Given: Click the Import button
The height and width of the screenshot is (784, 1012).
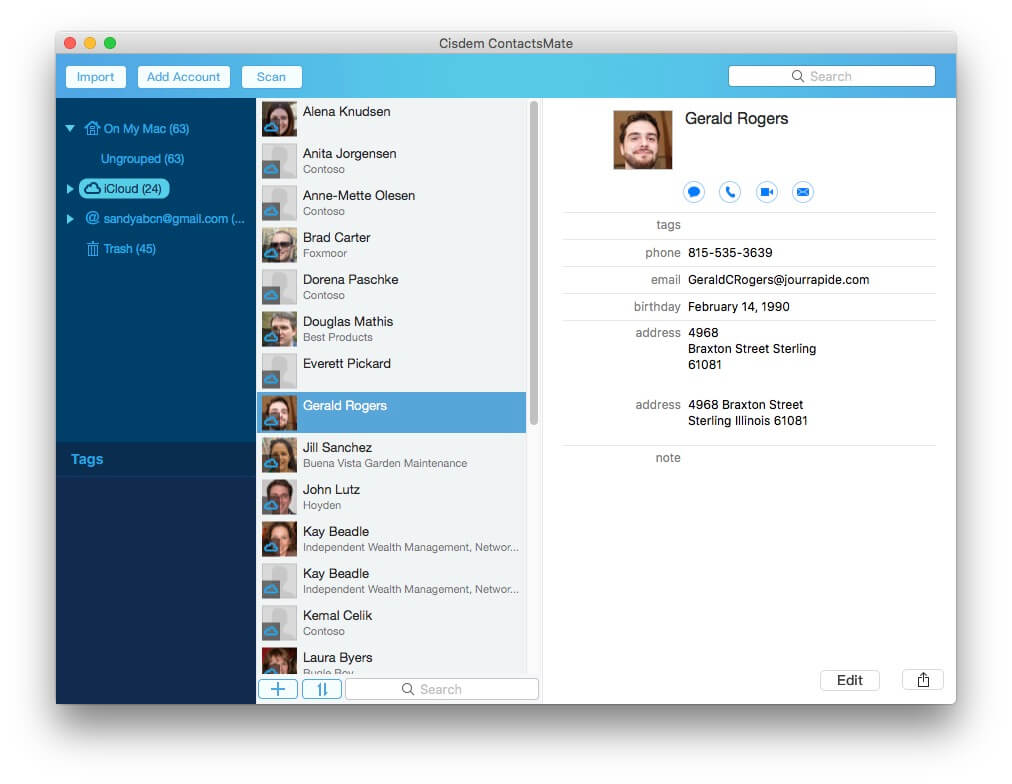Looking at the screenshot, I should coord(96,77).
